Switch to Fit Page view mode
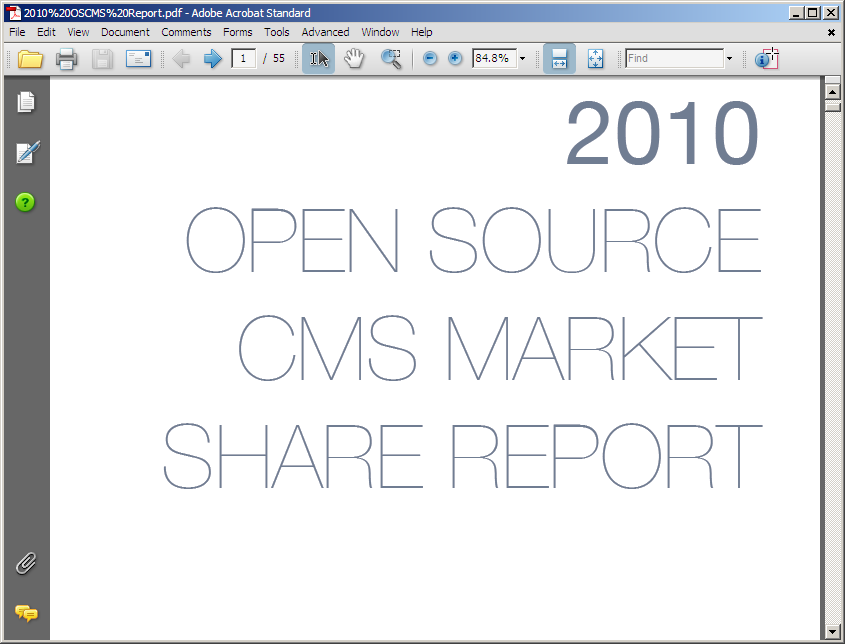845x644 pixels. click(596, 59)
